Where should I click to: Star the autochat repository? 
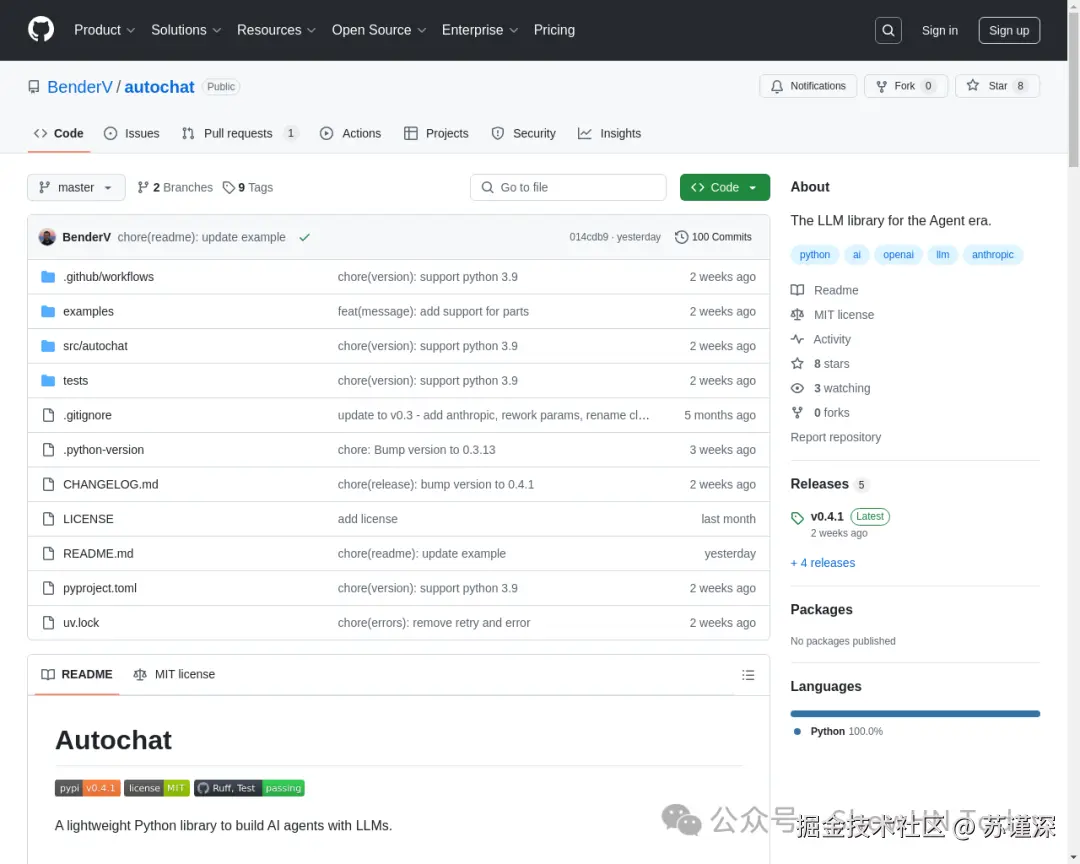997,86
